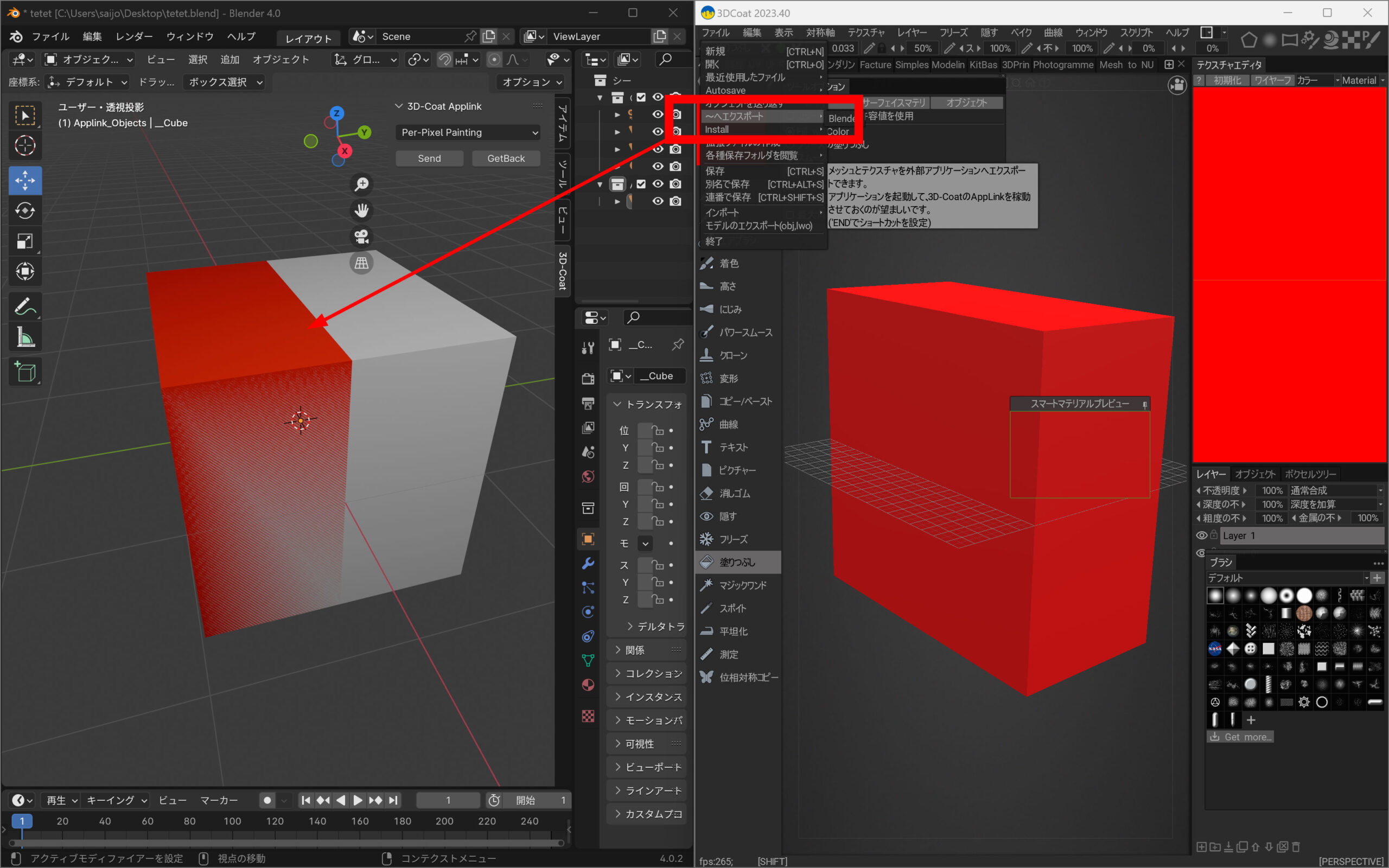Open the テクスチャ menu in 3DCoat
Screen dimensions: 1389x868
[x=865, y=33]
